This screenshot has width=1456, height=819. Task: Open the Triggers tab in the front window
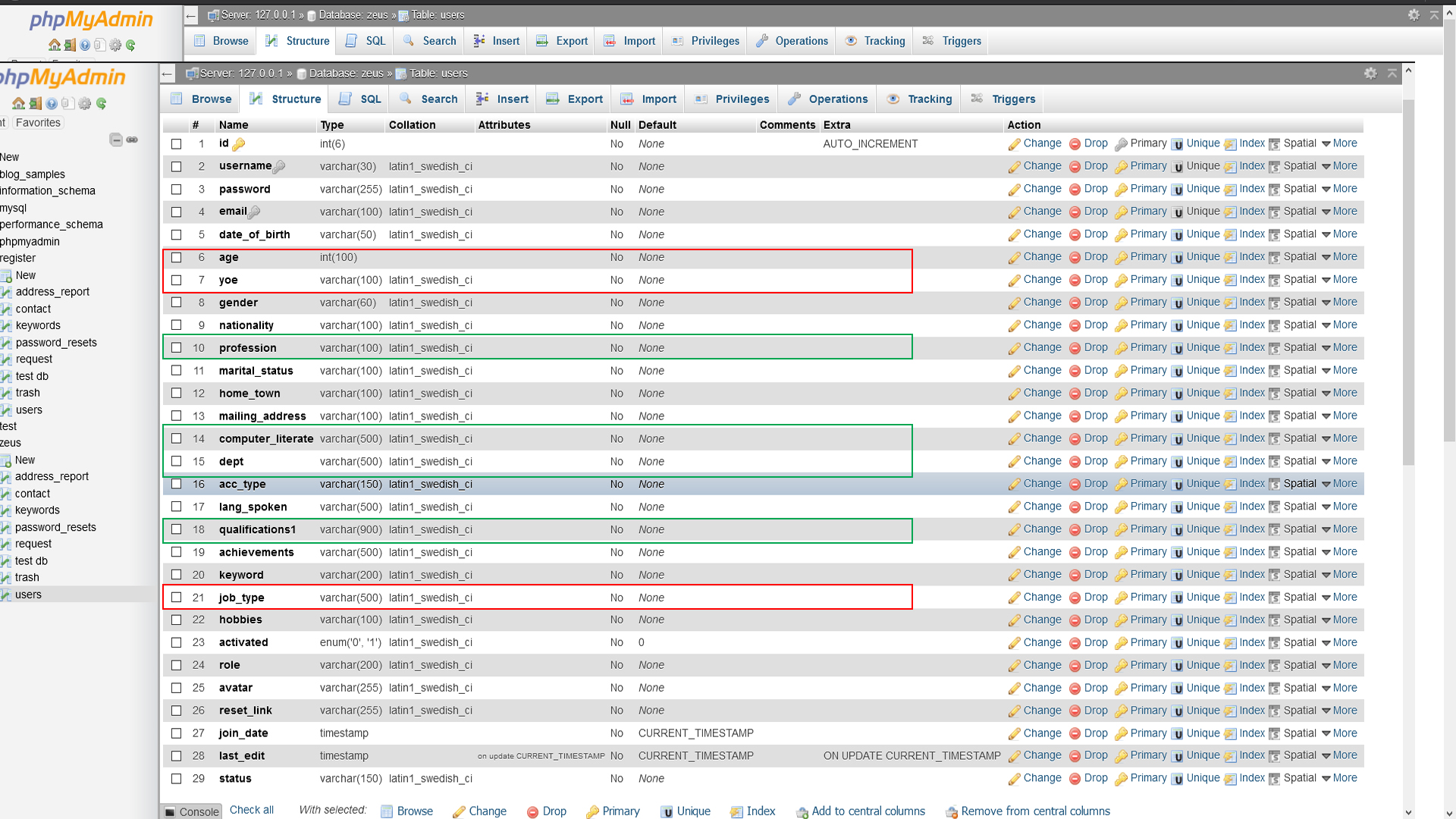pos(1003,99)
